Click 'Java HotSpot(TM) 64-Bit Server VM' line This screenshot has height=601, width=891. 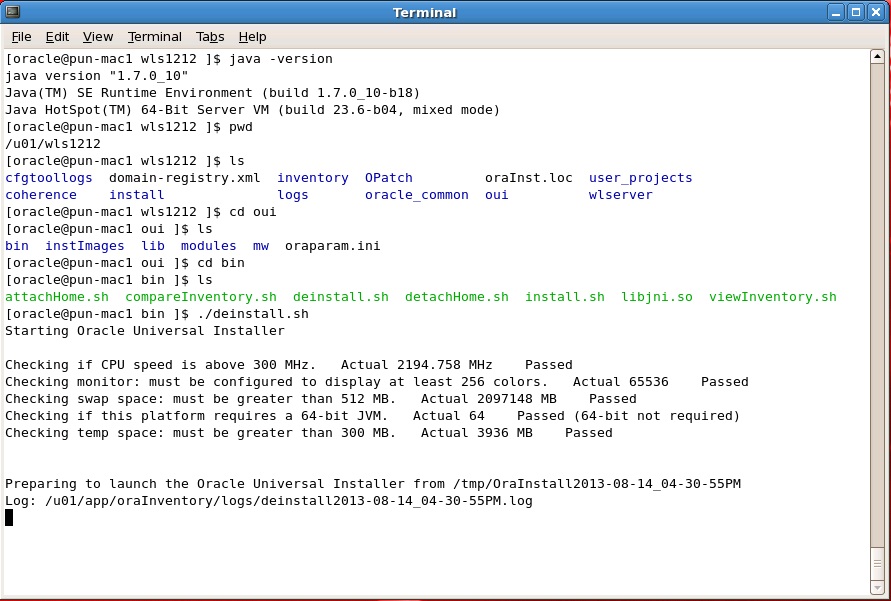click(x=252, y=110)
